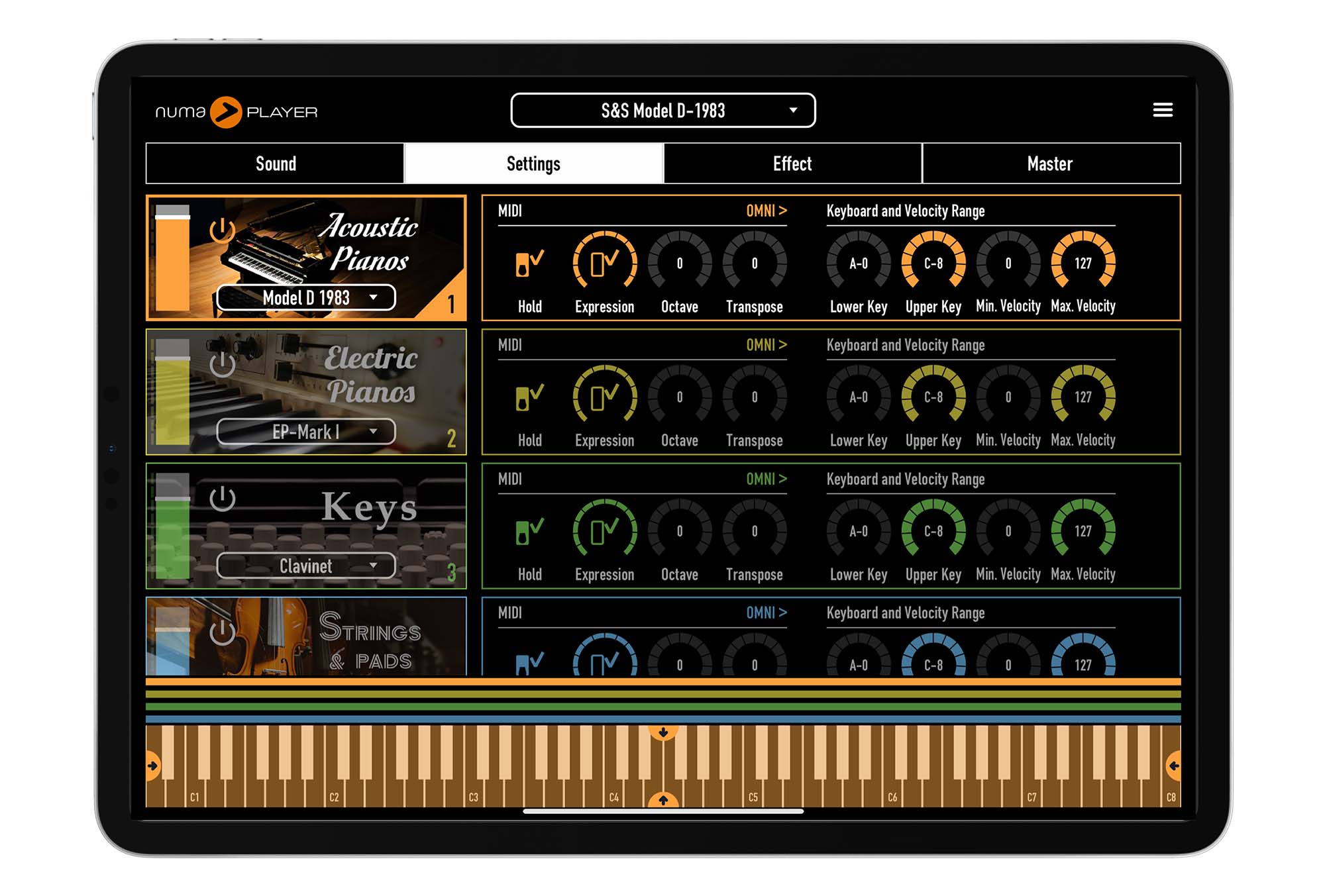Select the Keys part thumbnail
Screen dimensions: 1325x896
[x=306, y=526]
